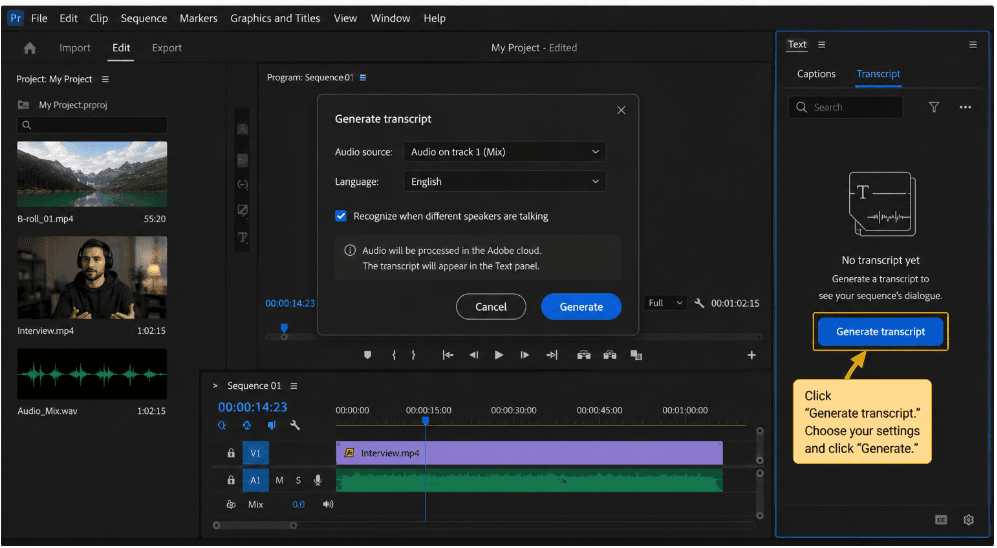
Task: Close the Generate transcript dialog
Action: (621, 110)
